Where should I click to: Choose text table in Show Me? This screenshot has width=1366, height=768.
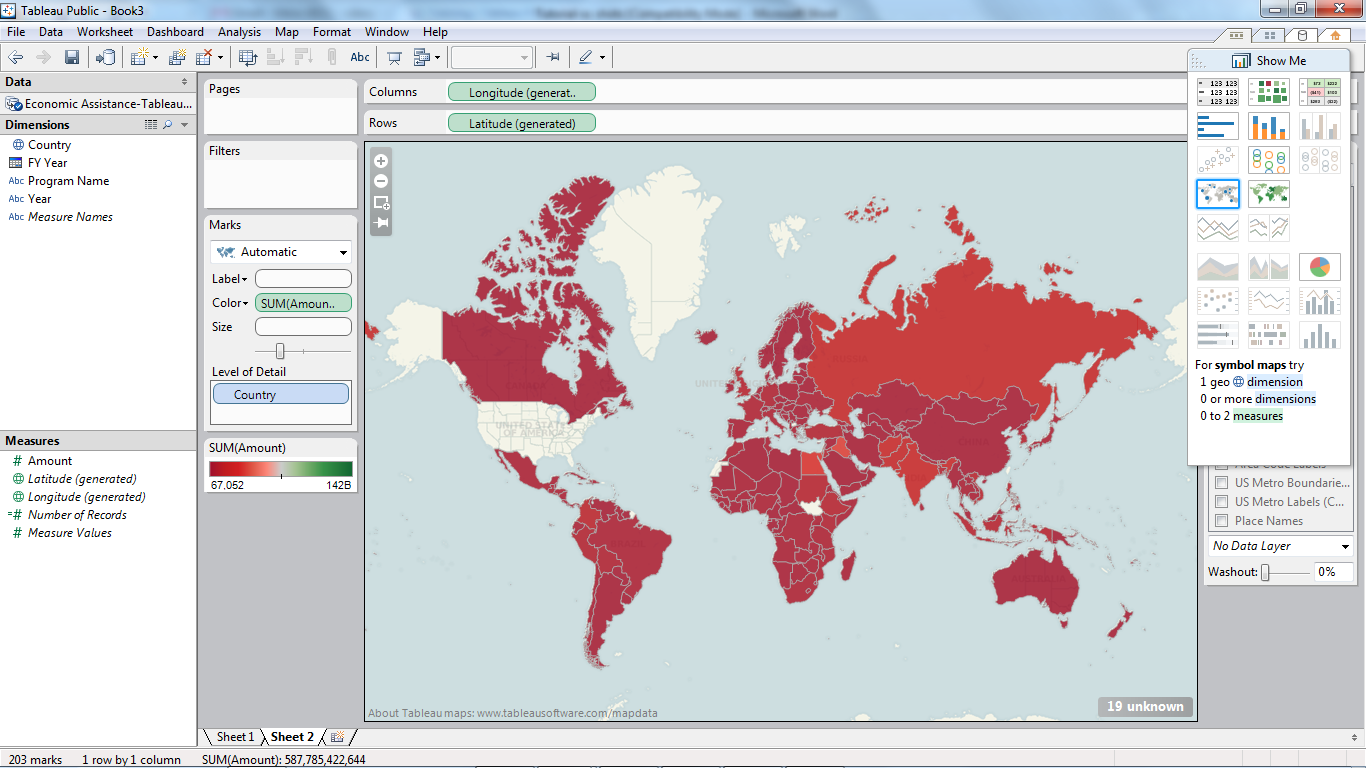pyautogui.click(x=1218, y=92)
